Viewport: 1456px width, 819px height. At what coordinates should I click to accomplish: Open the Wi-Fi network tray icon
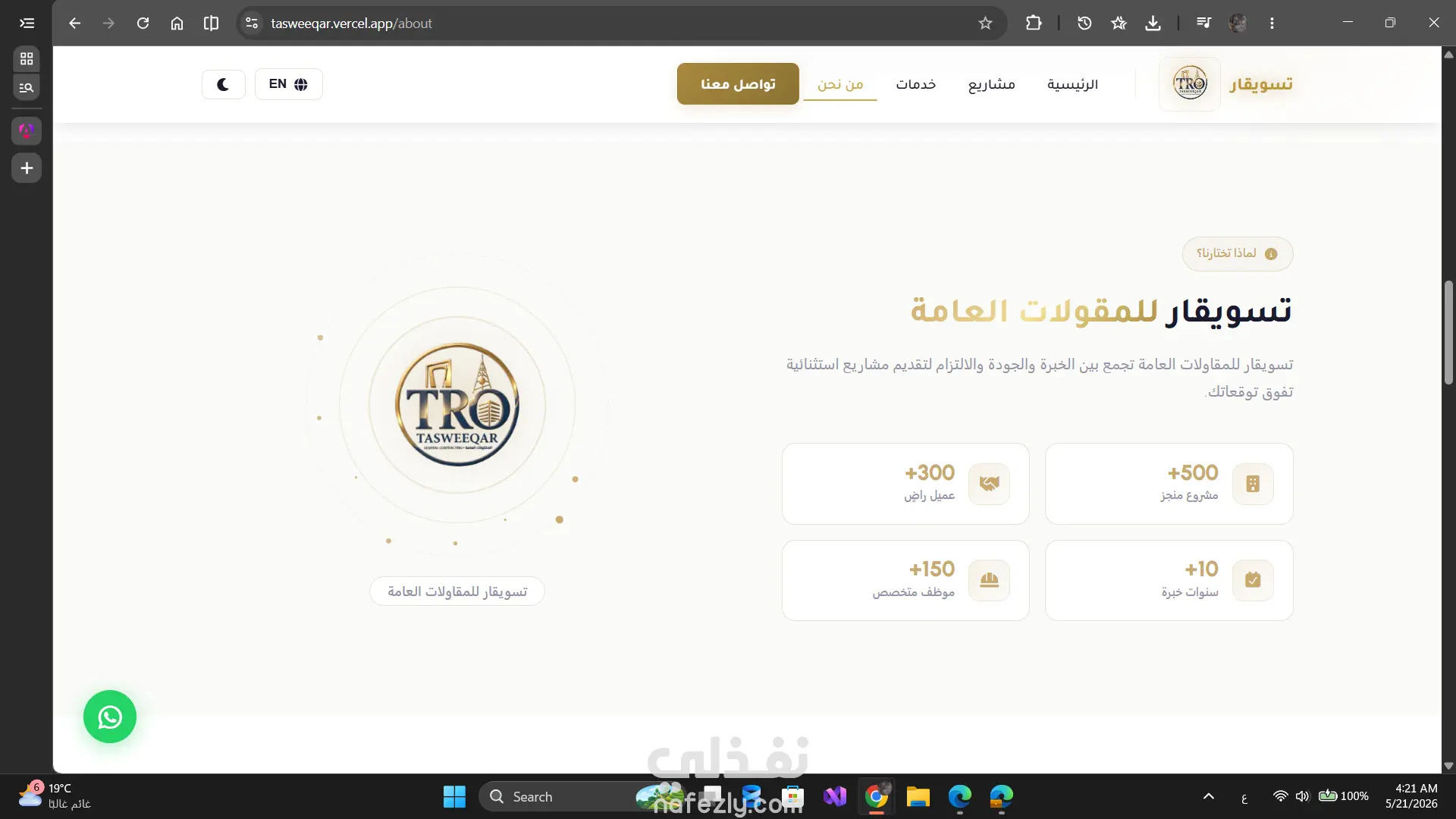tap(1280, 796)
